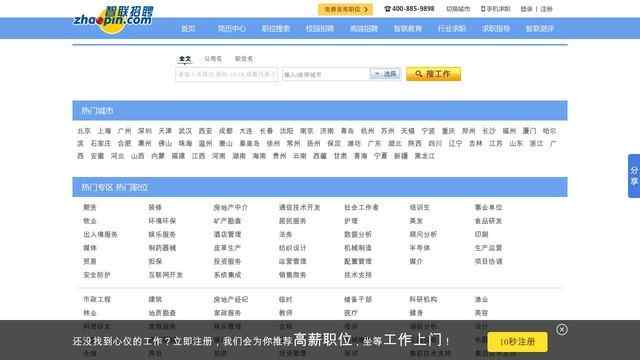
Task: Choose the city 杭州
Action: tap(367, 131)
